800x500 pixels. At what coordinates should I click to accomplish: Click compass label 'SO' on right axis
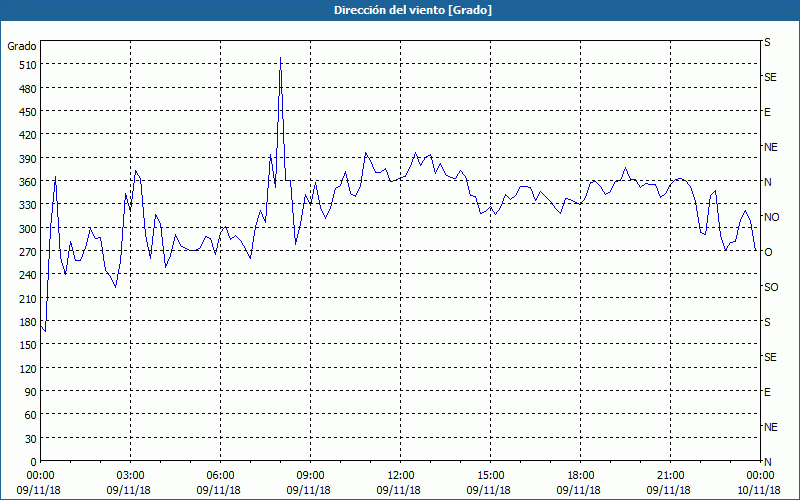(771, 287)
